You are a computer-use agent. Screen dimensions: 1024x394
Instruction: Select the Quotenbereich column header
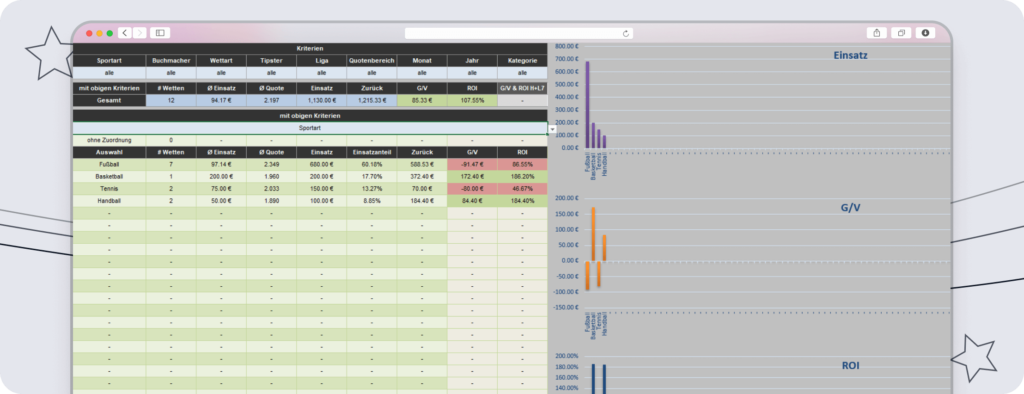click(x=372, y=61)
